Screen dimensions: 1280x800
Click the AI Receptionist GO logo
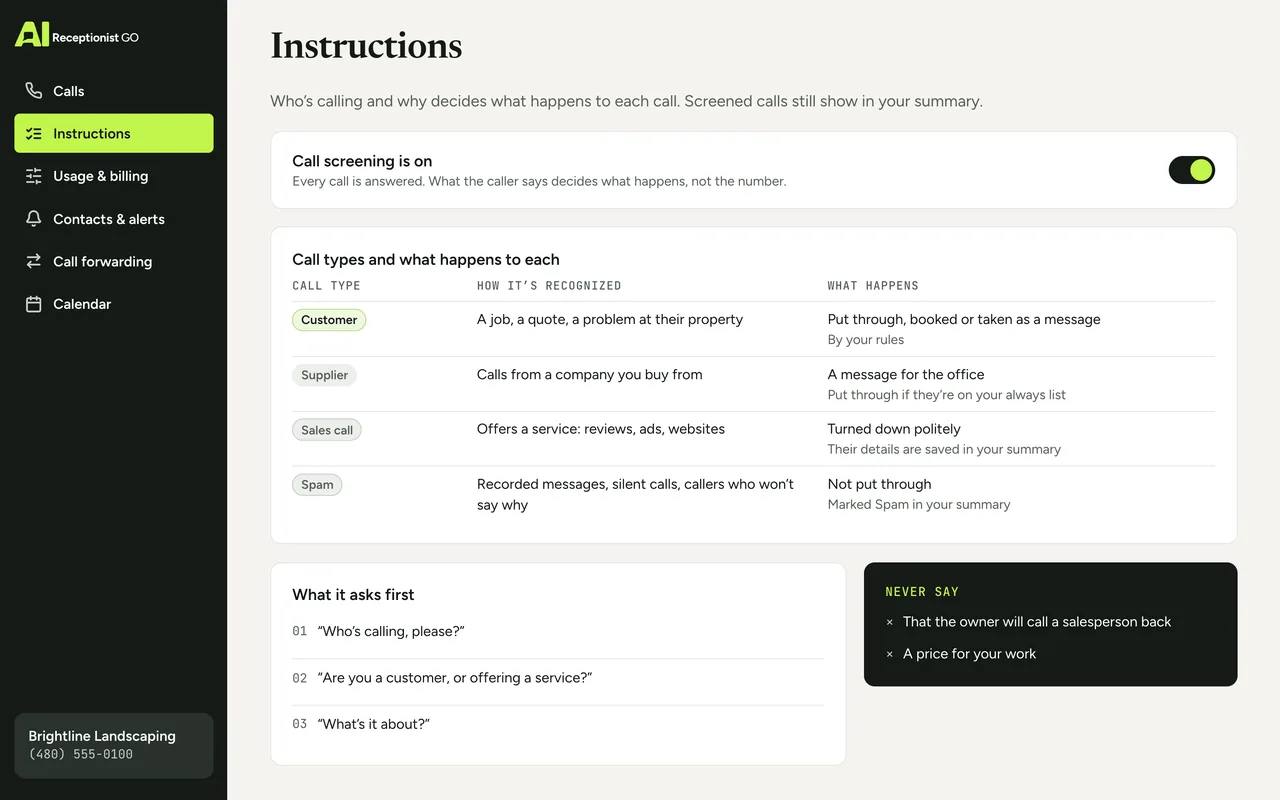click(77, 35)
